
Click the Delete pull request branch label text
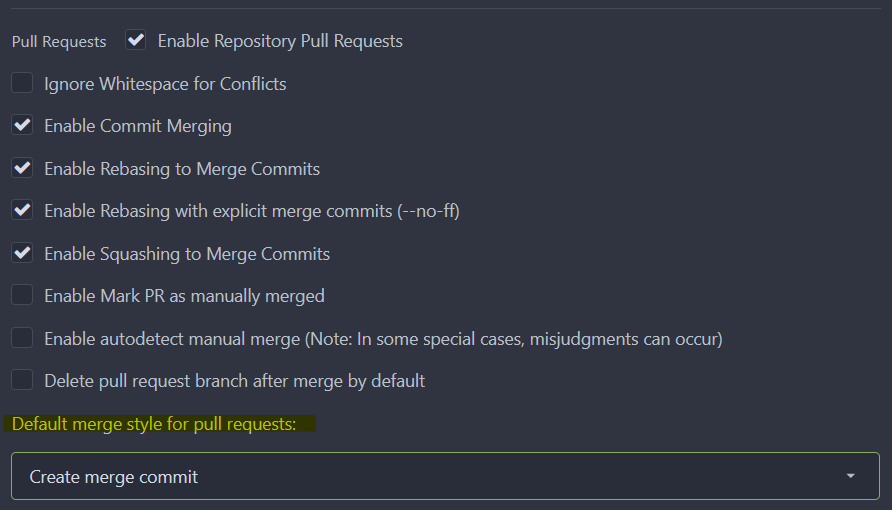(235, 381)
